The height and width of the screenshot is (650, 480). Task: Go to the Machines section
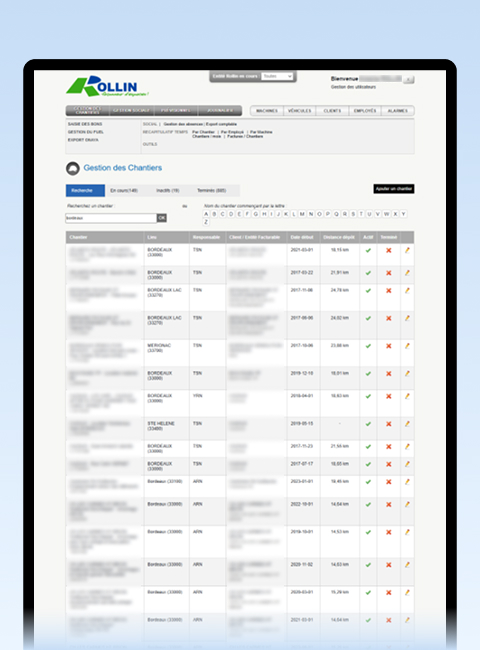pos(267,111)
